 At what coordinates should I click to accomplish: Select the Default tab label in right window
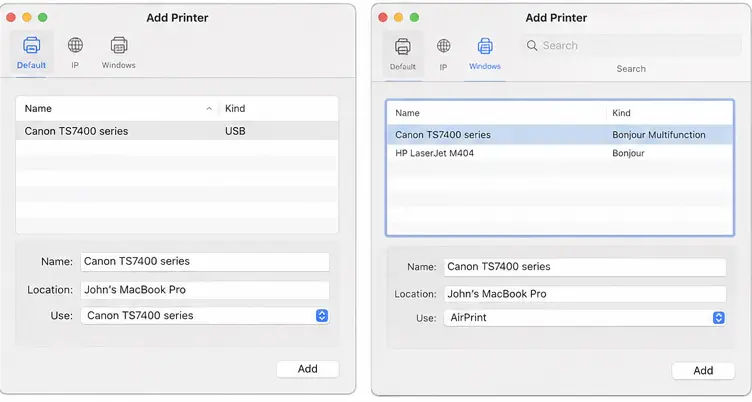tap(403, 67)
